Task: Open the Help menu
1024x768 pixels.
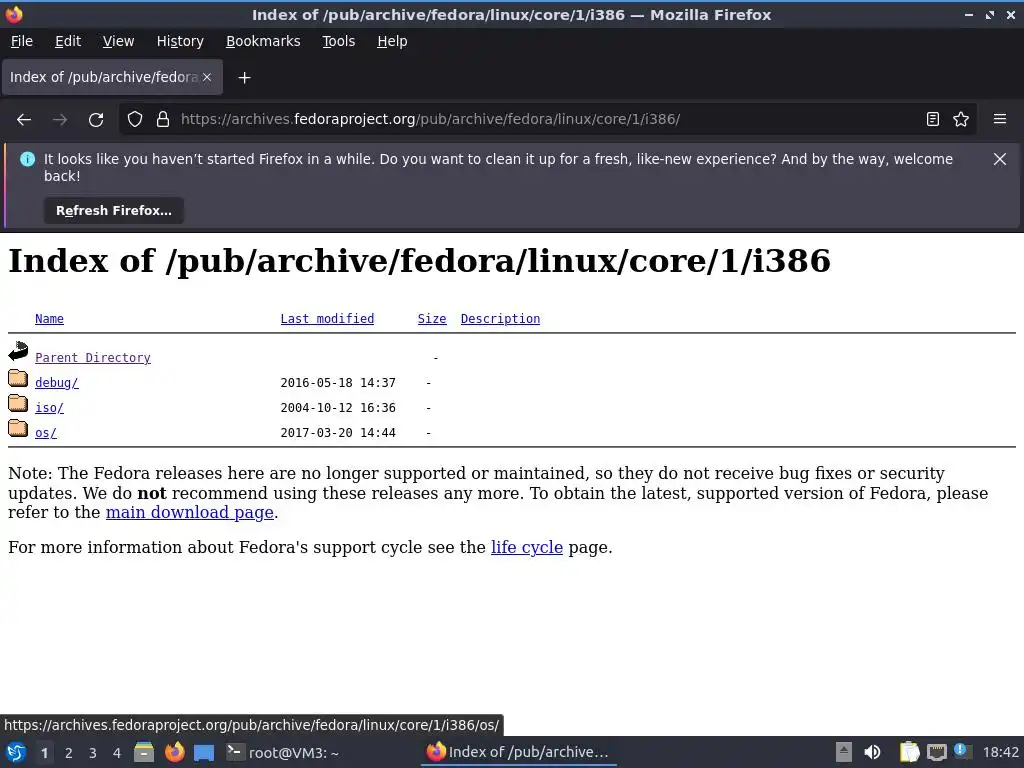Action: pos(392,41)
